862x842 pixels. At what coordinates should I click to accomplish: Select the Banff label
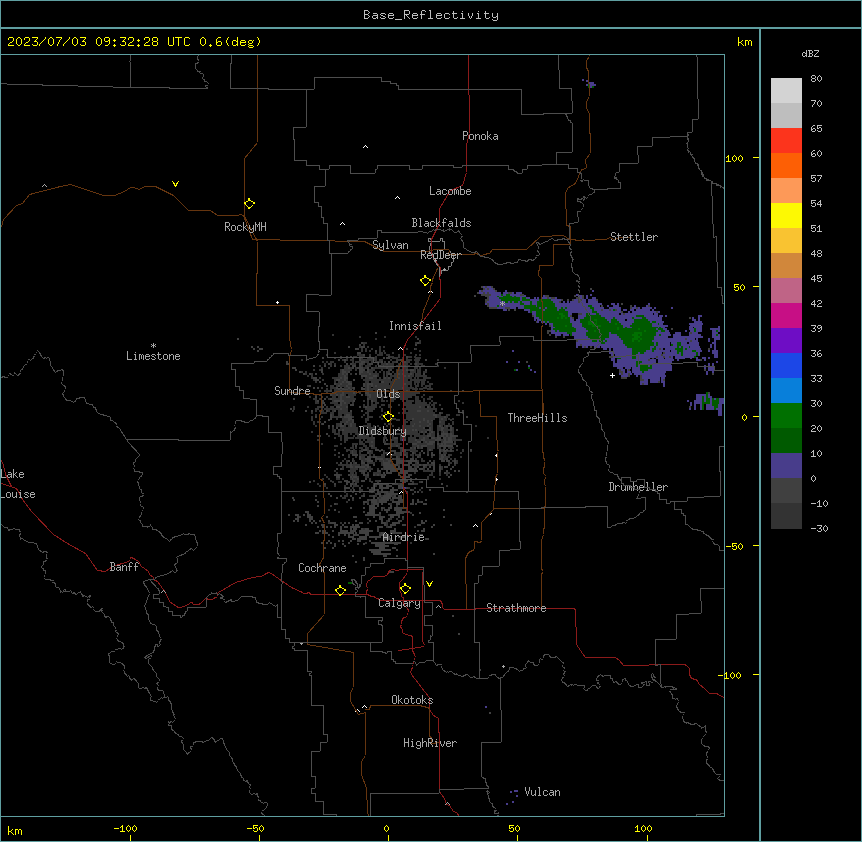point(124,567)
